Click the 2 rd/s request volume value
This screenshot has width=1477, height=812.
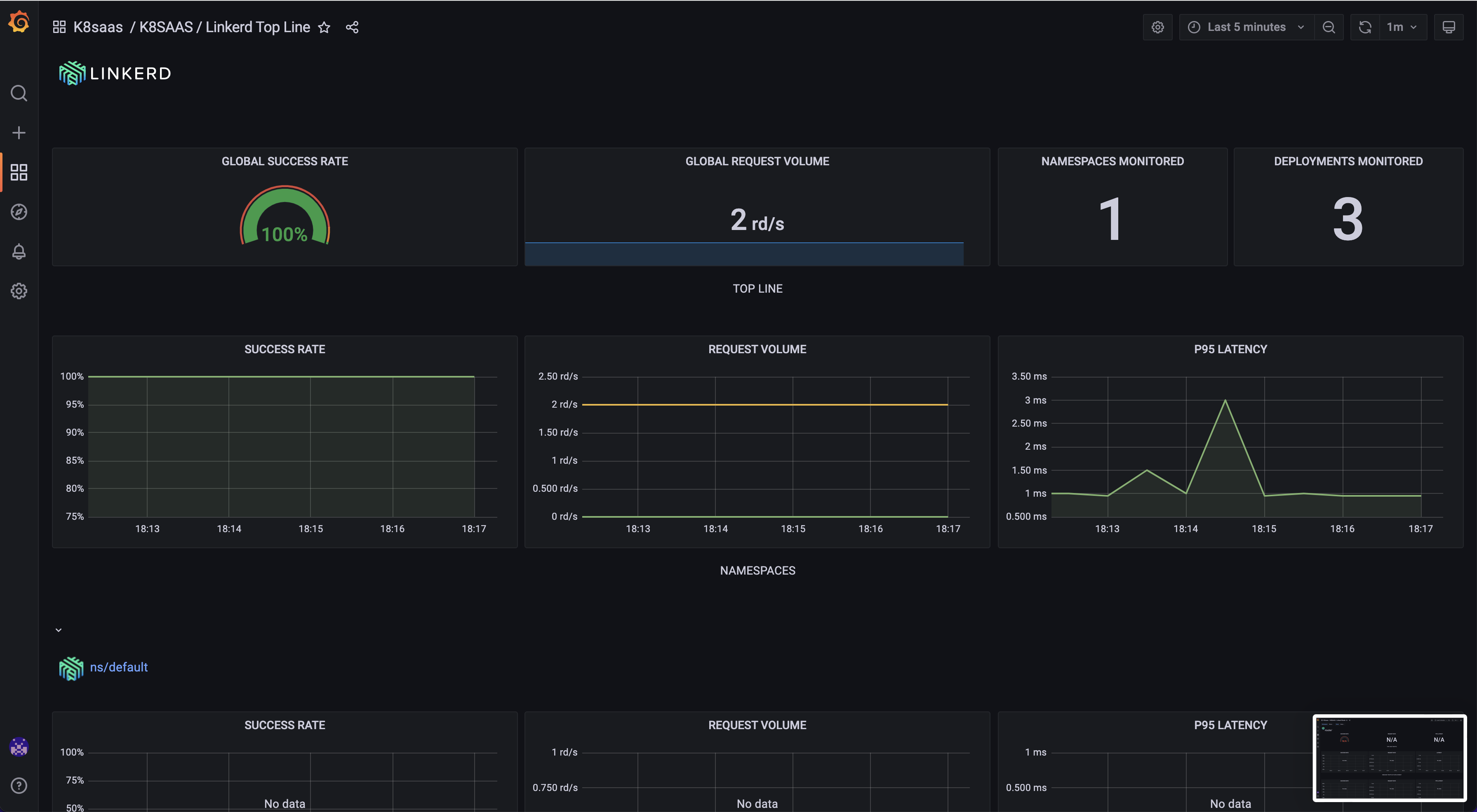(x=757, y=220)
